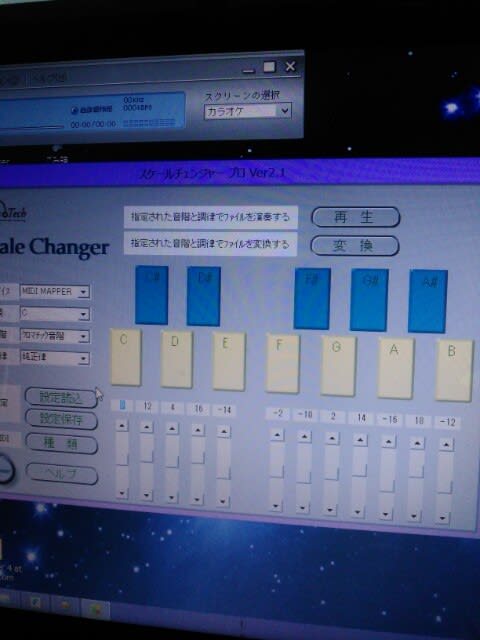Click the C# black piano key
Screen dimensions: 480x640
pyautogui.click(x=151, y=295)
